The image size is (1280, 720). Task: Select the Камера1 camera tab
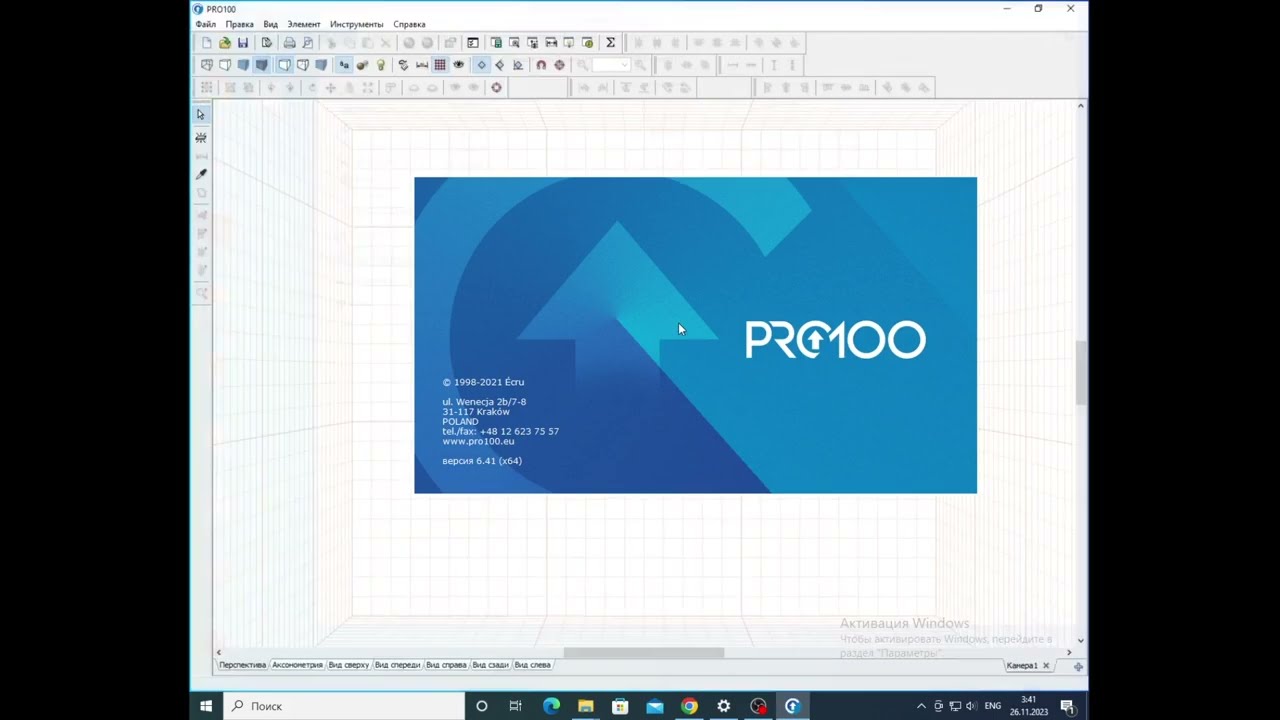1022,666
